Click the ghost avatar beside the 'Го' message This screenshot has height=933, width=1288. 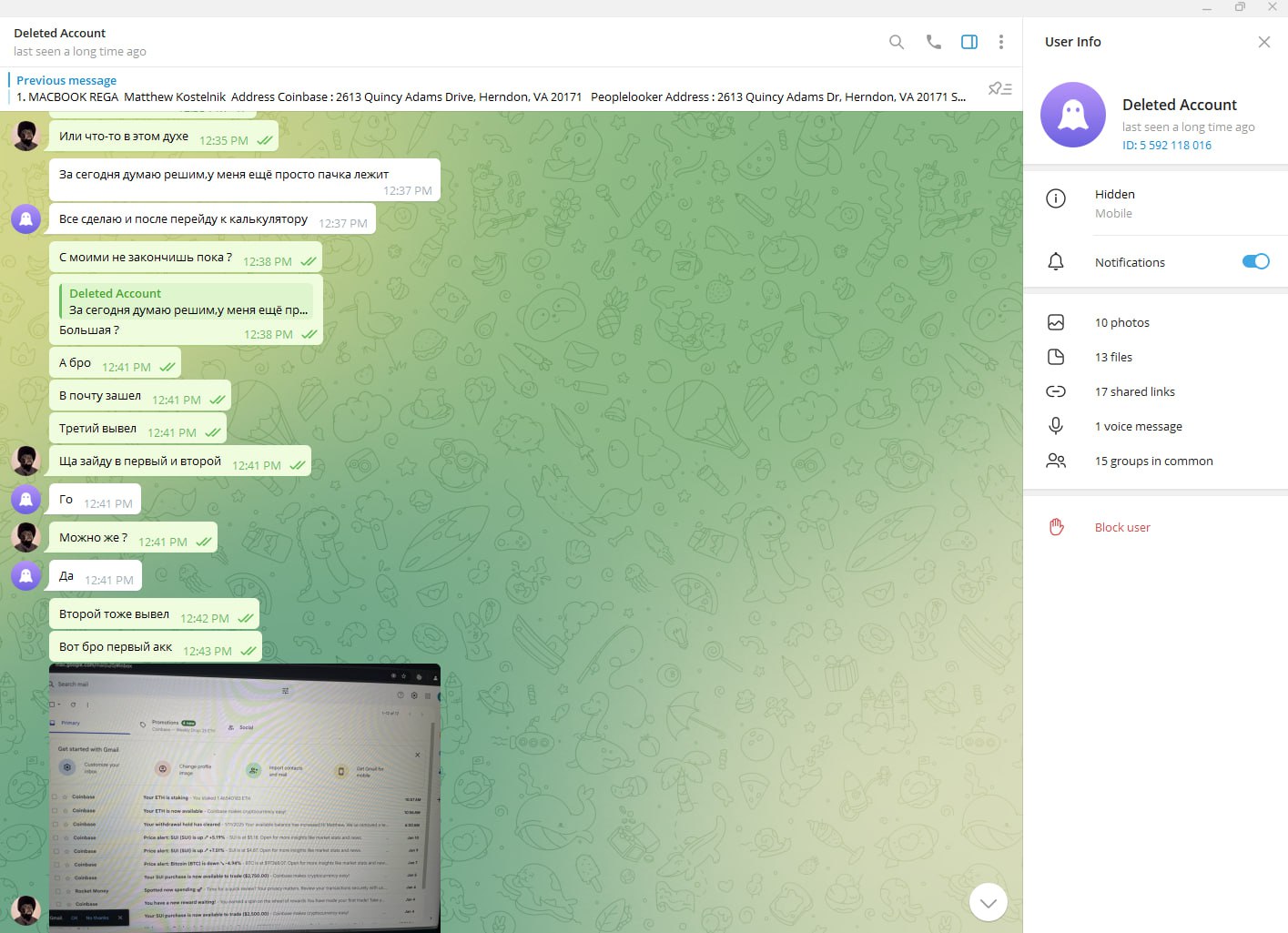[26, 499]
